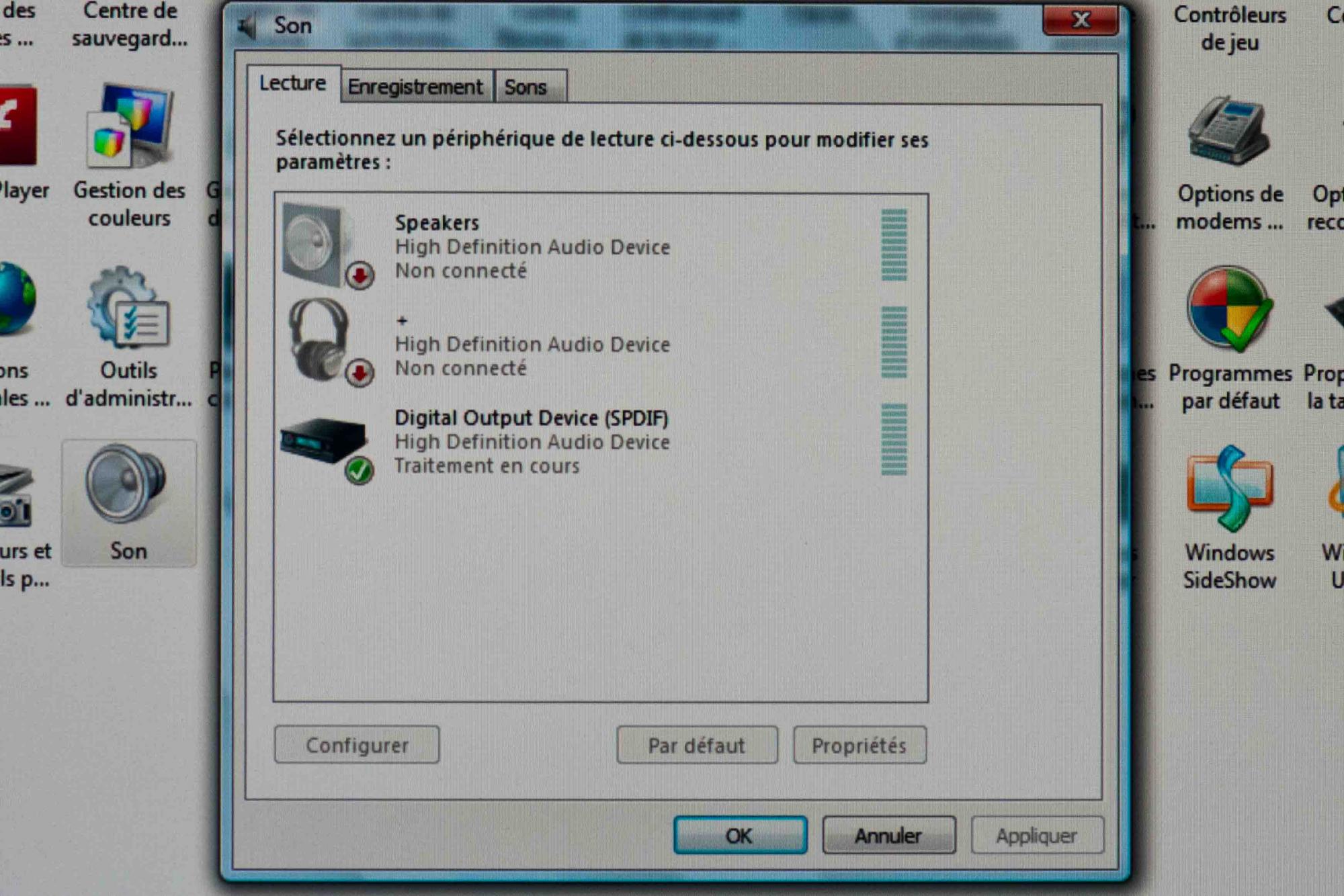Switch to the Enregistrement tab
The height and width of the screenshot is (896, 1344).
[x=415, y=87]
